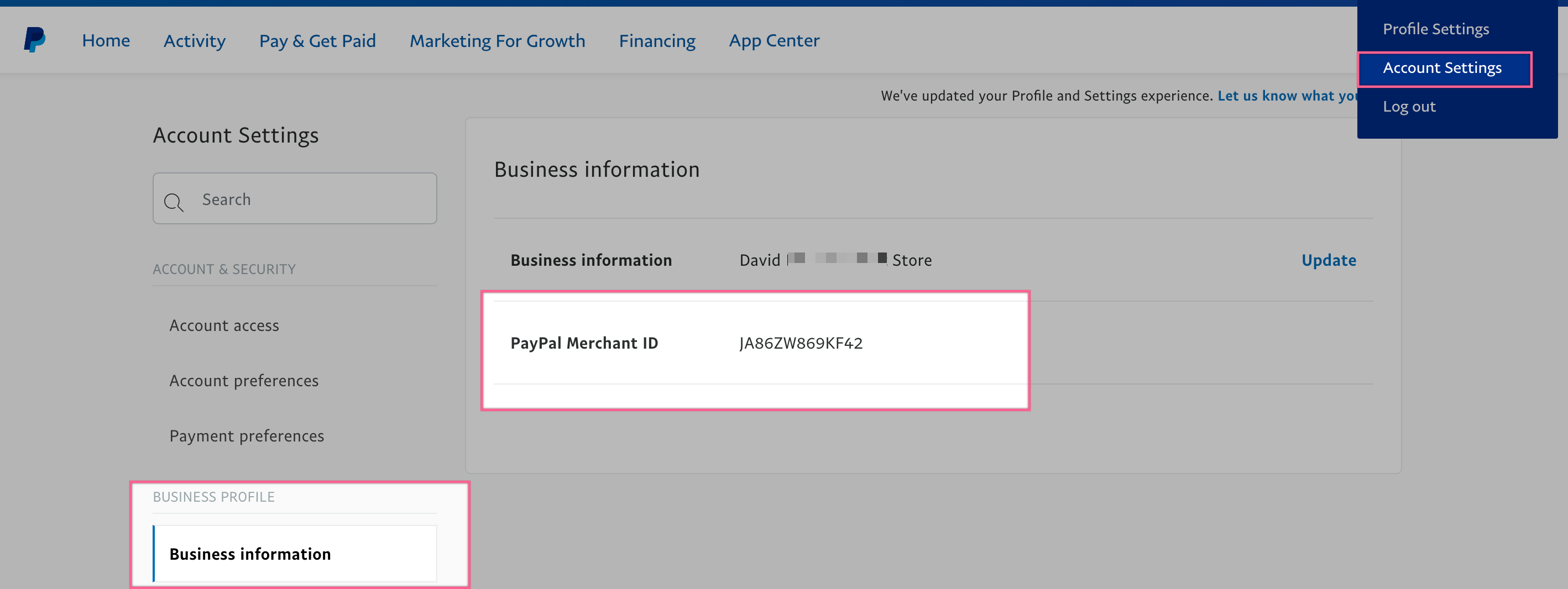Click Log out in dropdown menu

point(1409,107)
